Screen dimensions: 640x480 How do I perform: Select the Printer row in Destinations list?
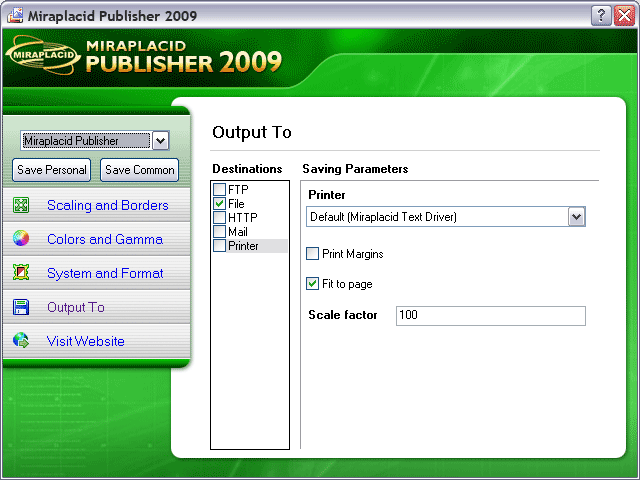[250, 246]
